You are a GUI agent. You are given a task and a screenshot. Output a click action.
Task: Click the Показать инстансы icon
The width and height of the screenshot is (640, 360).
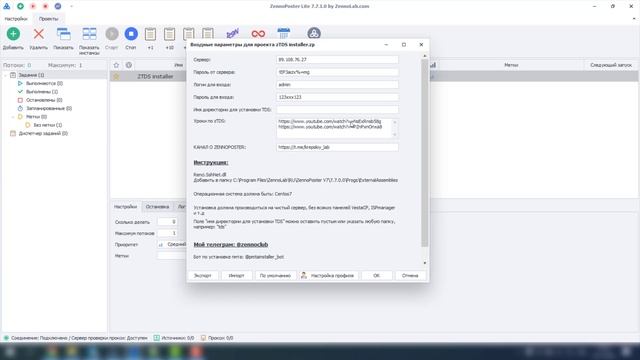click(89, 34)
